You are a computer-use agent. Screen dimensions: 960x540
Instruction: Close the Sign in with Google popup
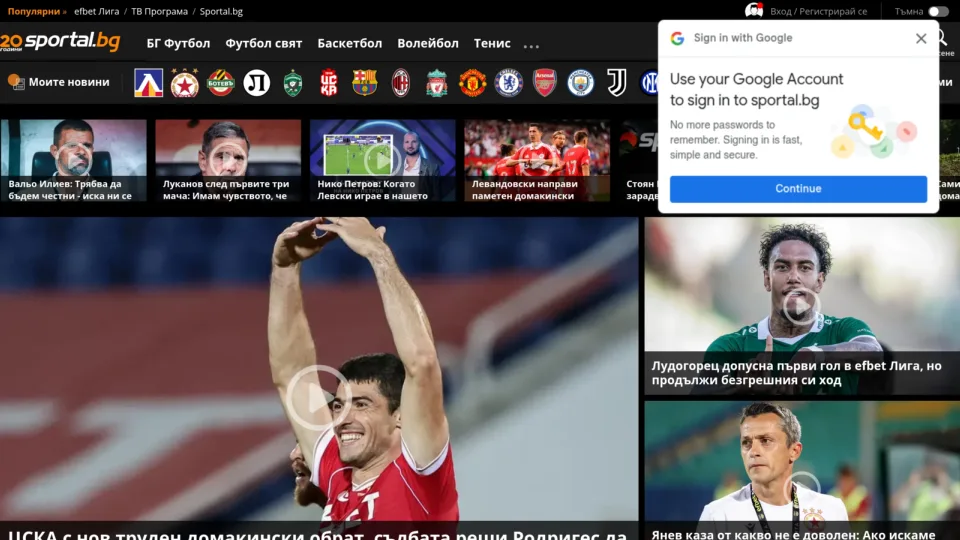coord(921,39)
